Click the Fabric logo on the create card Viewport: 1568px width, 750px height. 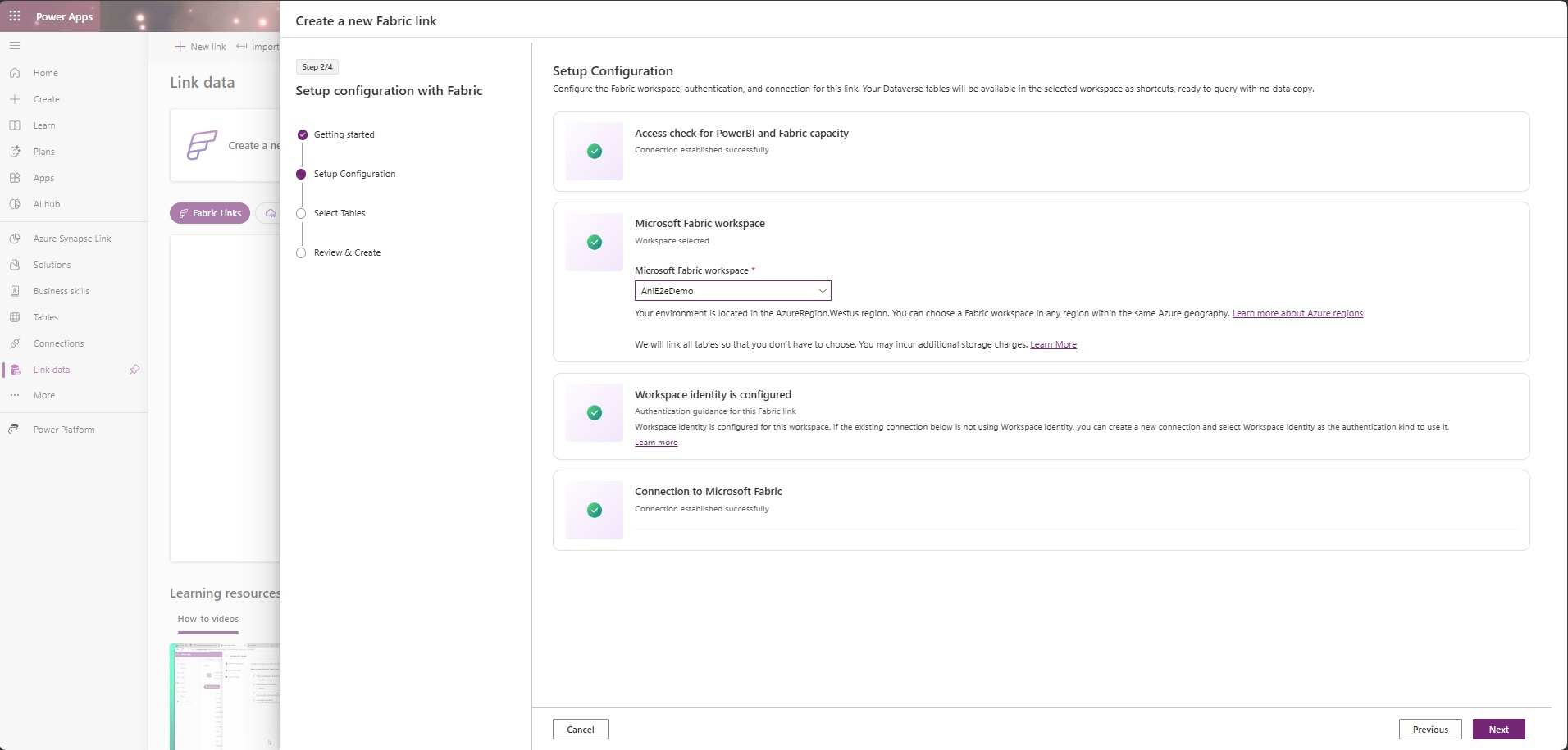pos(202,145)
